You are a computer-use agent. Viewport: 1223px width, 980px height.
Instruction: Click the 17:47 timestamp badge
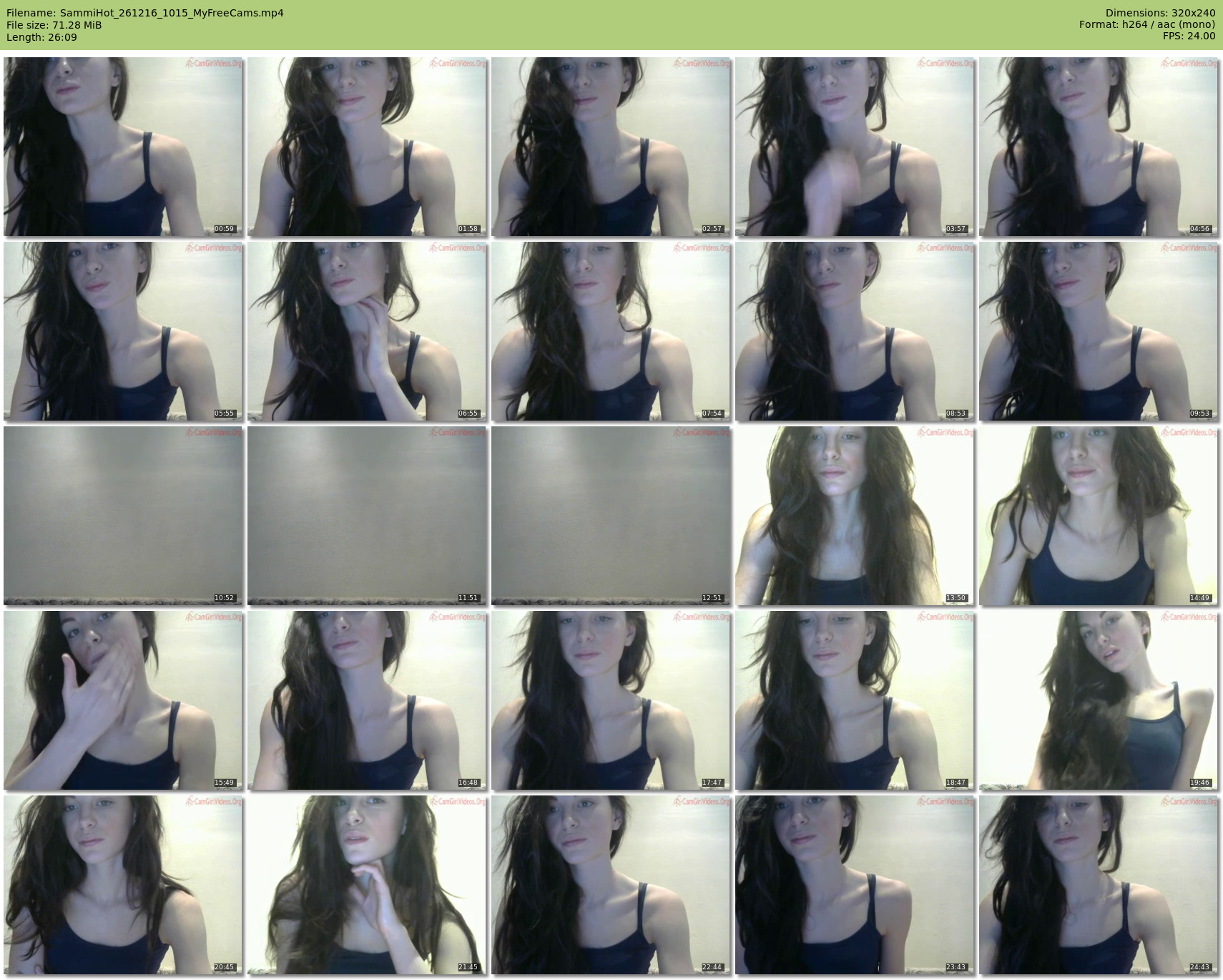(x=712, y=783)
